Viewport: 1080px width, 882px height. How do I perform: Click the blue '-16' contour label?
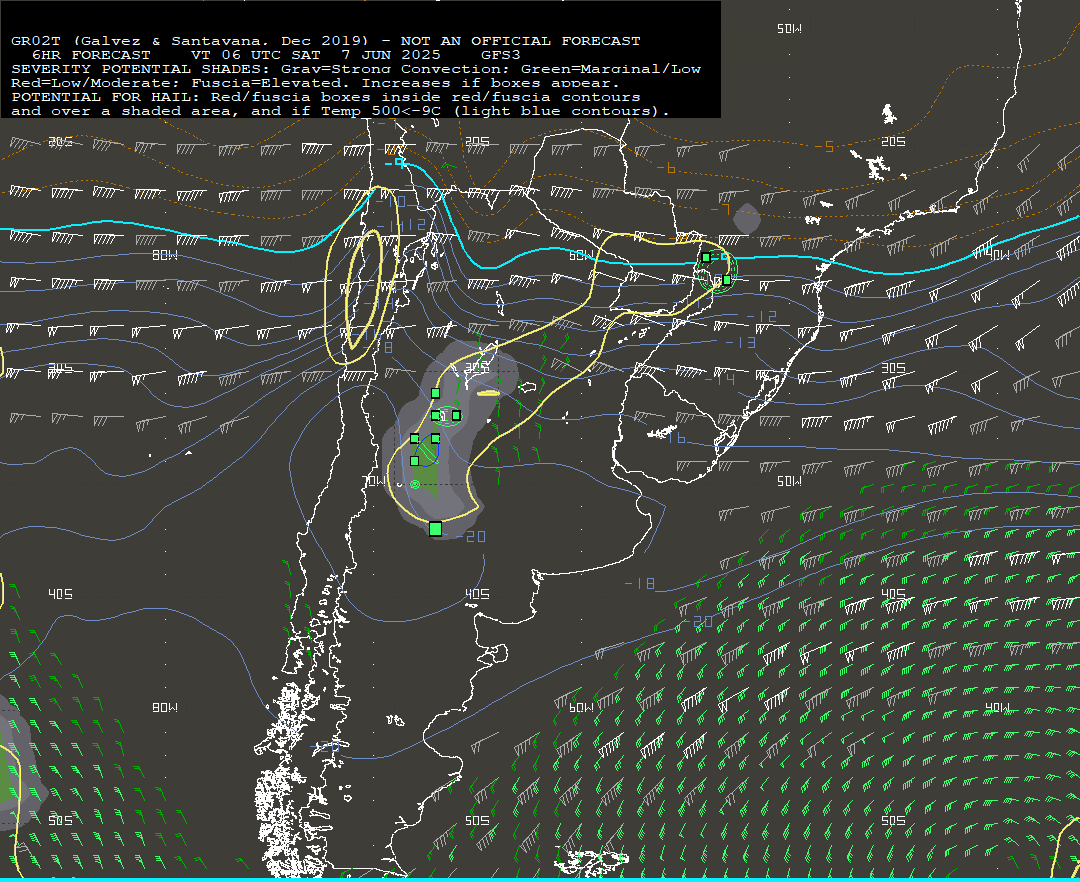click(x=671, y=437)
